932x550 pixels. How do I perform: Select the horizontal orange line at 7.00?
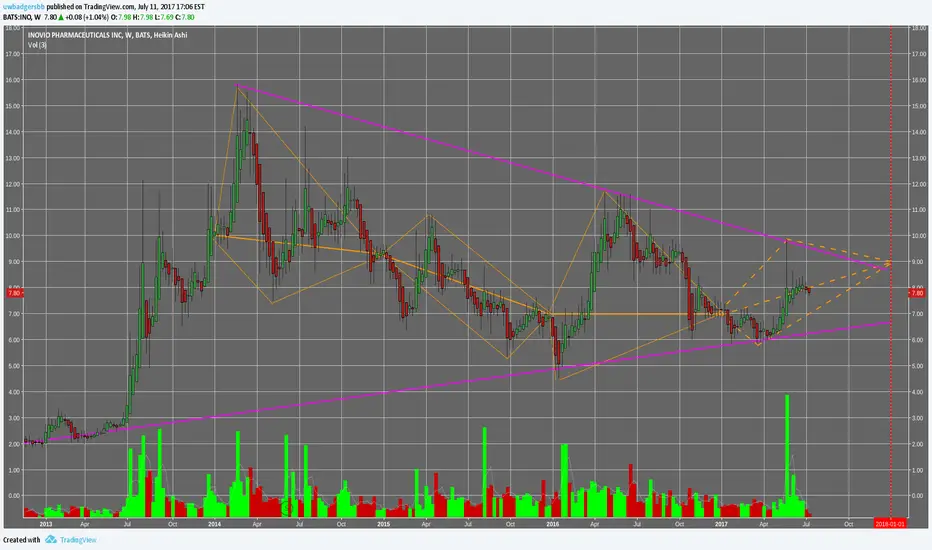(x=636, y=314)
